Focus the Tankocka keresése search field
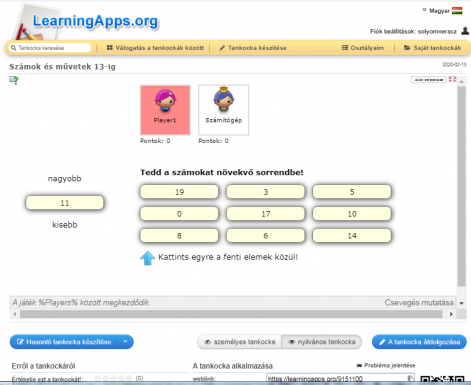This screenshot has height=385, width=471. (50, 48)
